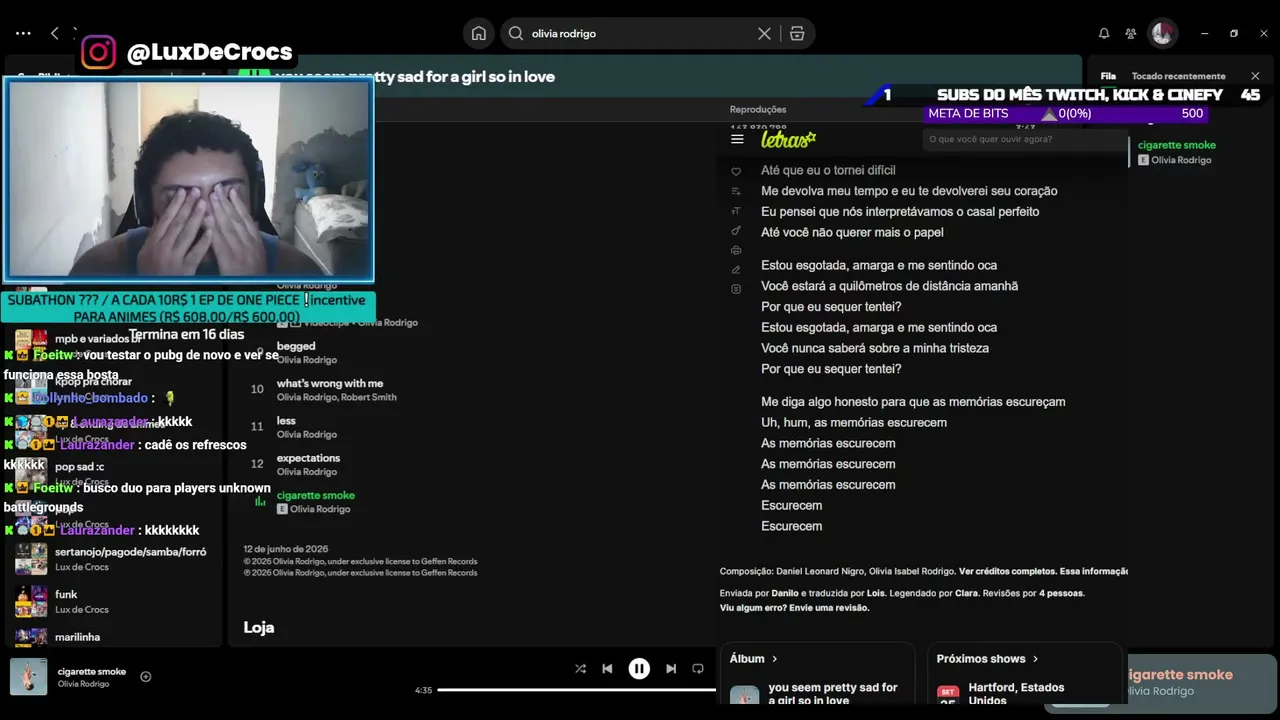The image size is (1280, 720).
Task: Open the guitar chords icon in letras
Action: point(736,231)
